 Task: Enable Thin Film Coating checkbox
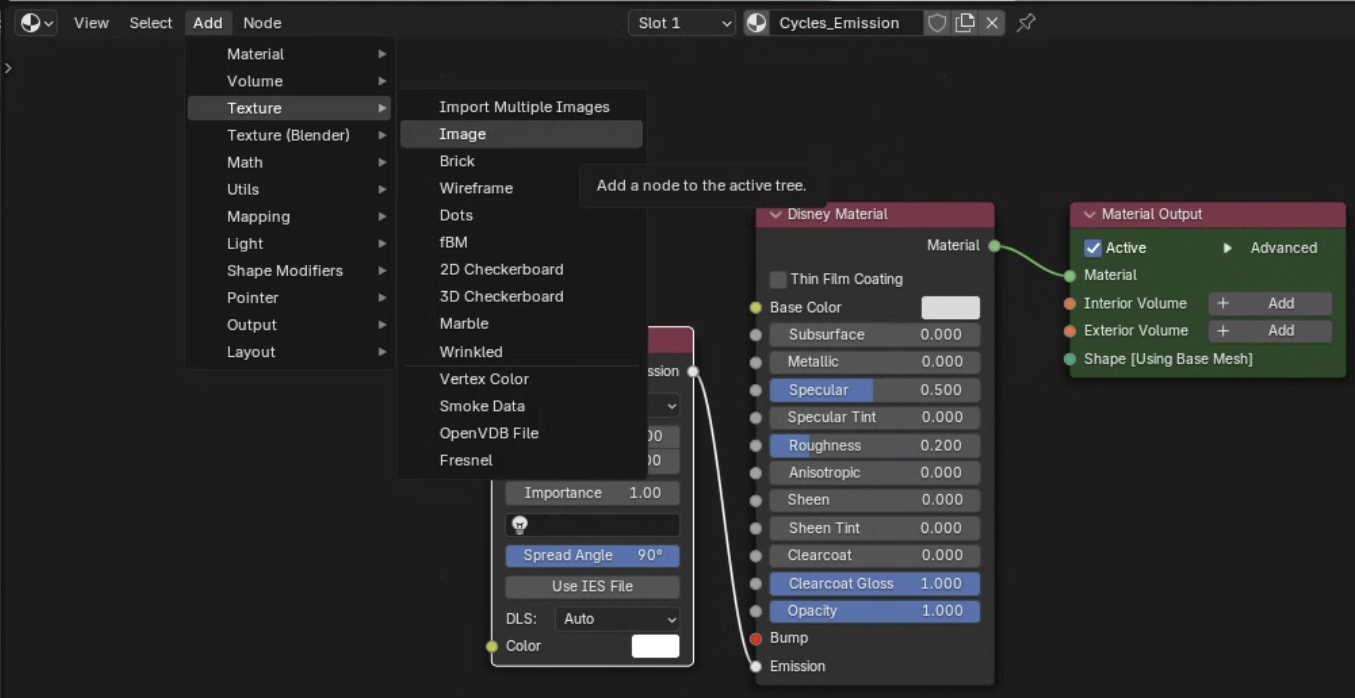pyautogui.click(x=778, y=279)
